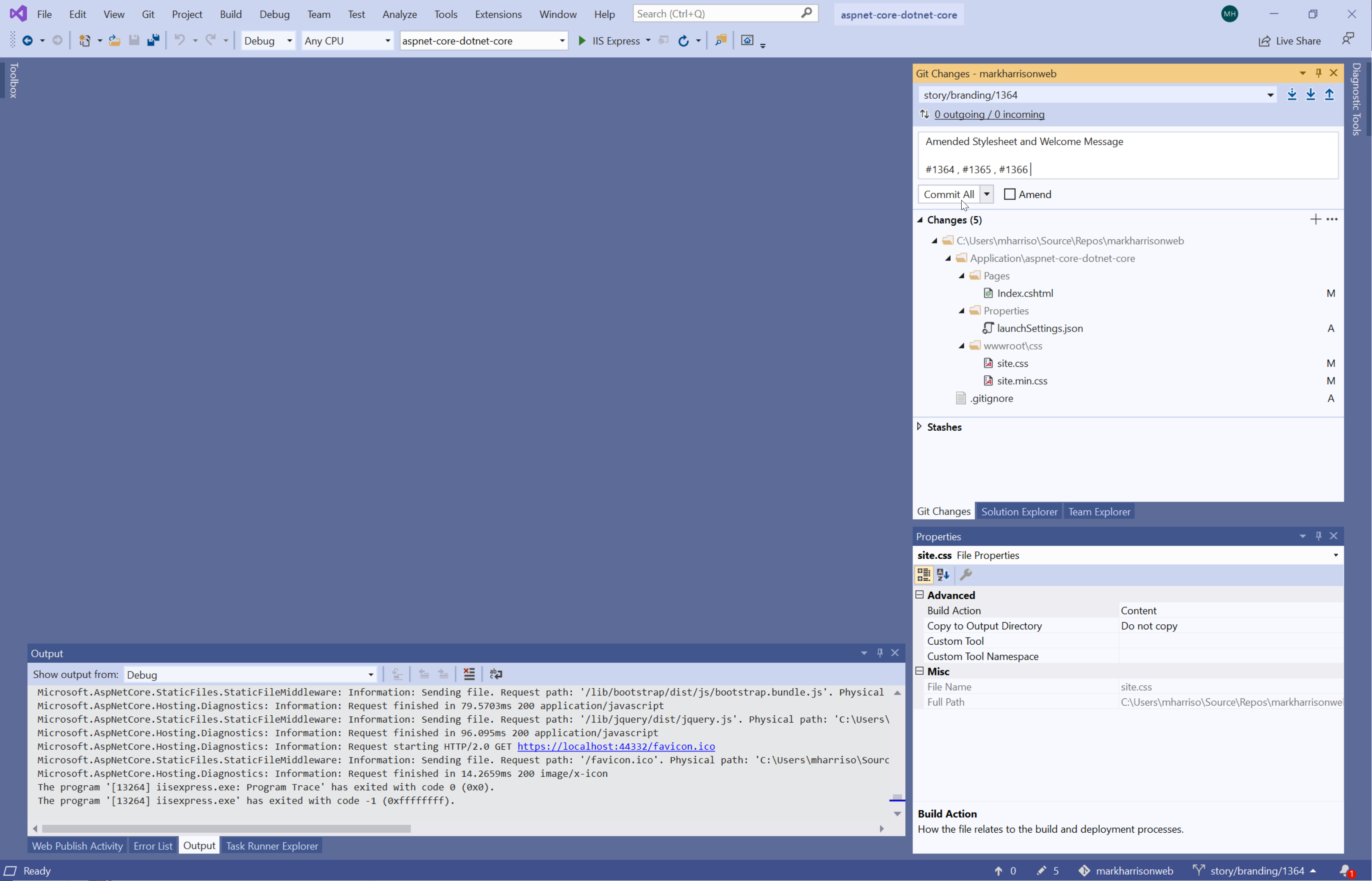This screenshot has width=1372, height=881.
Task: Expand the Stashes section
Action: click(x=920, y=427)
